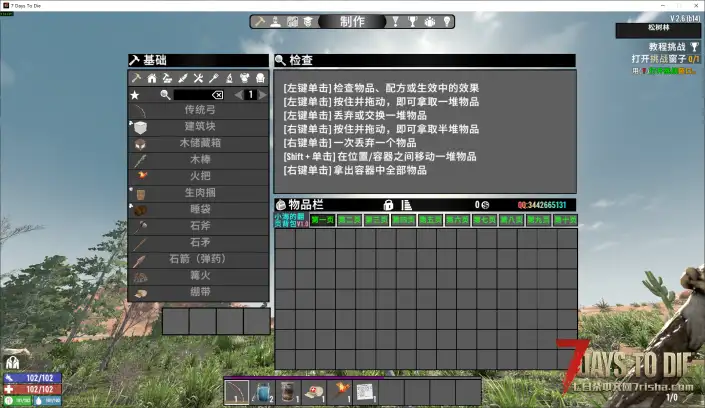Select the blue water jar toolbelt item

click(263, 392)
